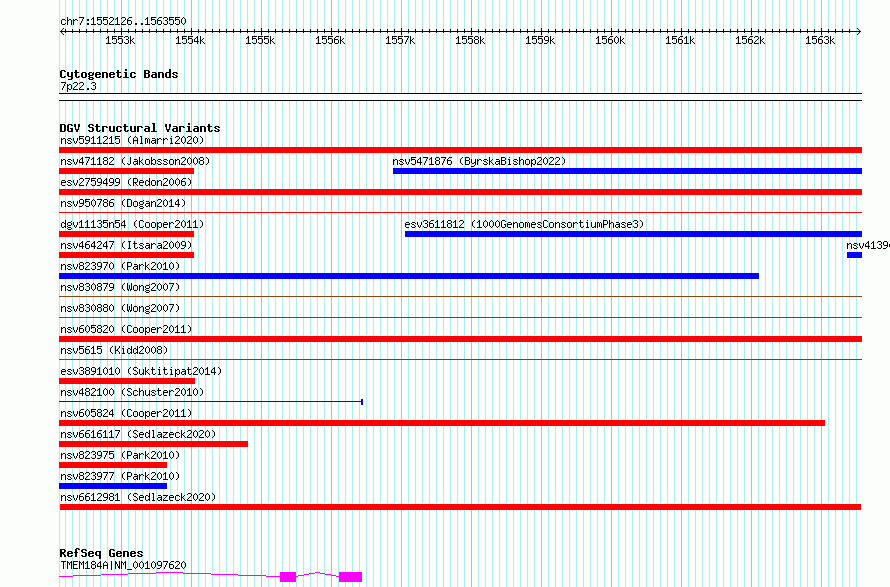Click the 7p22.3 band label
The width and height of the screenshot is (890, 587).
pyautogui.click(x=78, y=86)
